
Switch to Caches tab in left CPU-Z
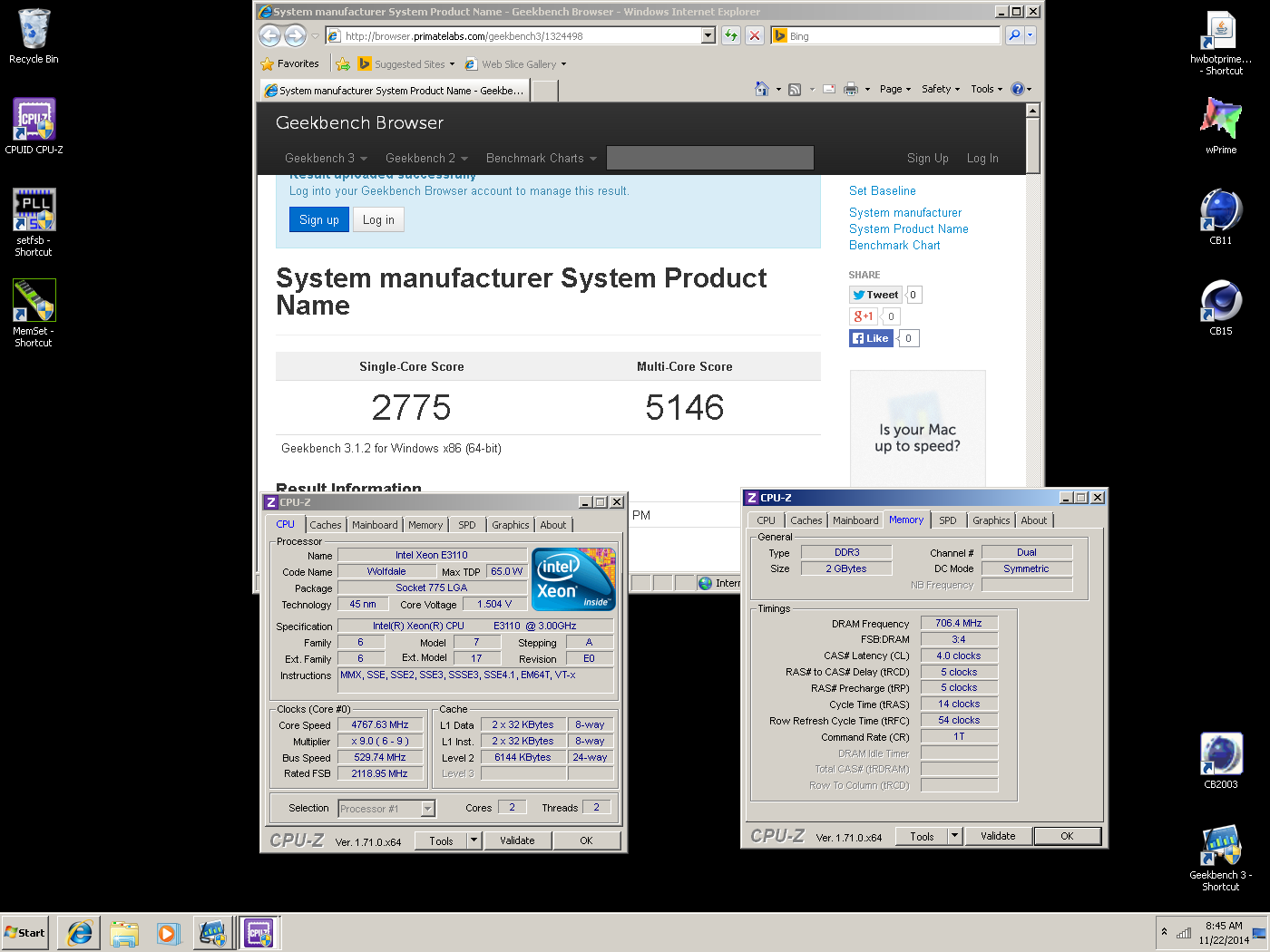pyautogui.click(x=326, y=525)
